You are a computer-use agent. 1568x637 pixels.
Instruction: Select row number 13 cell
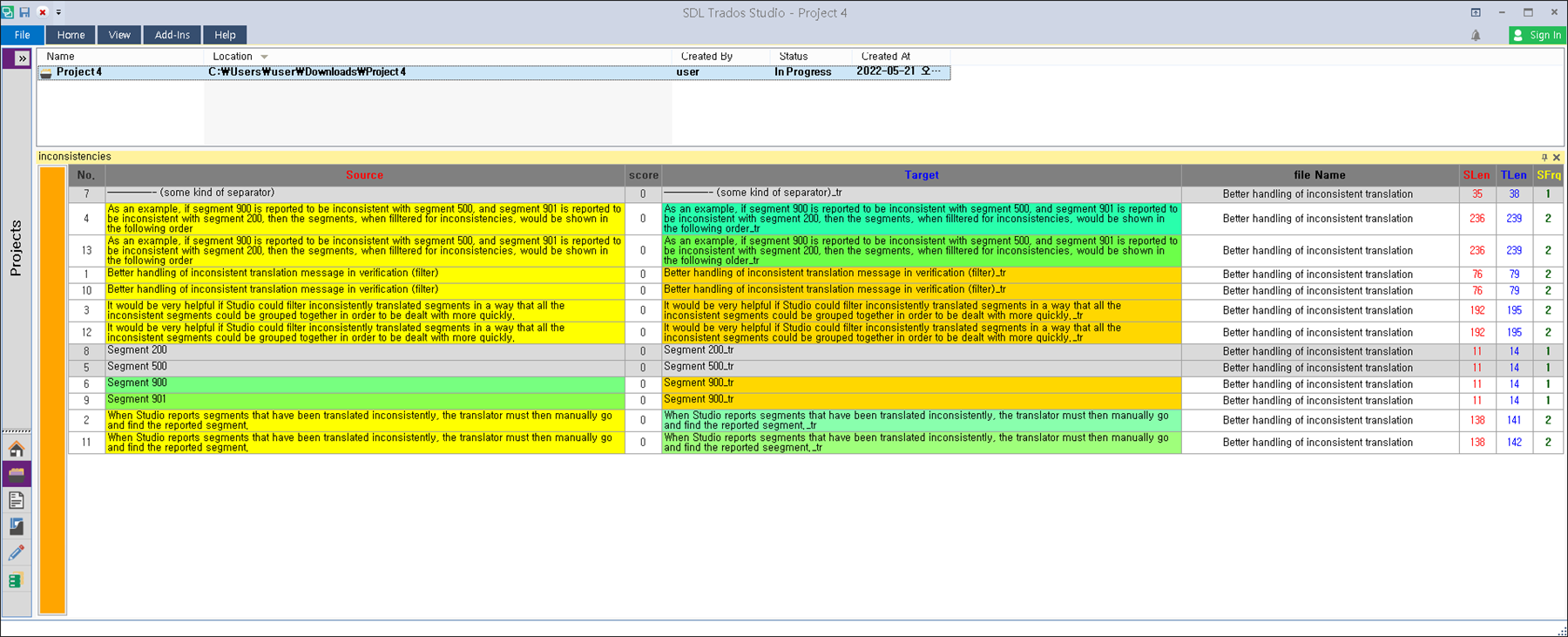point(86,251)
